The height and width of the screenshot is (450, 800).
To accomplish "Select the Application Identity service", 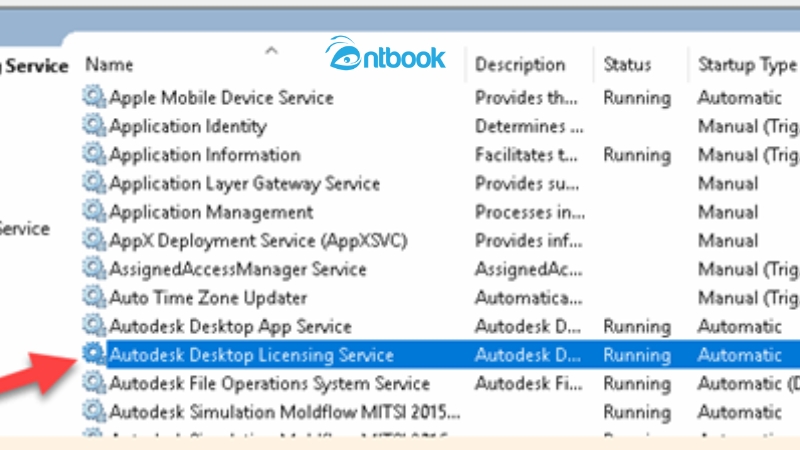I will [x=188, y=126].
